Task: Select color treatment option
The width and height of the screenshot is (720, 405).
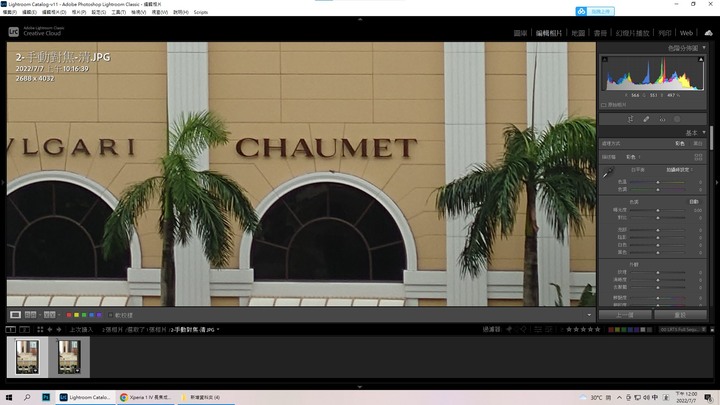Action: (x=680, y=144)
